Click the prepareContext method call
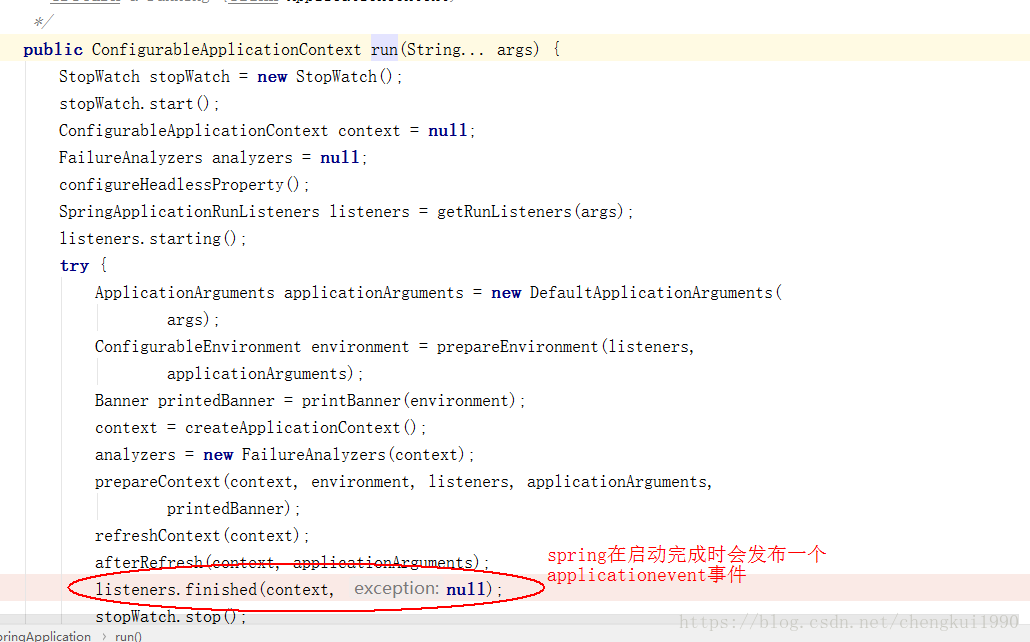The height and width of the screenshot is (642, 1030). [158, 482]
